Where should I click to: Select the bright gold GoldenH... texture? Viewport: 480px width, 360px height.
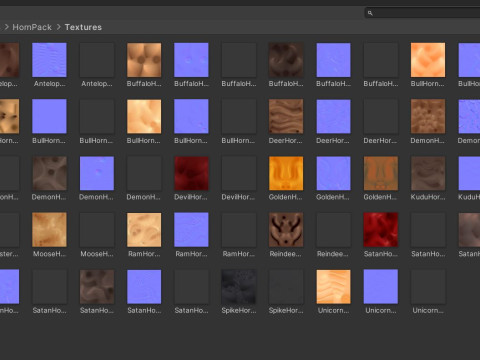(286, 173)
